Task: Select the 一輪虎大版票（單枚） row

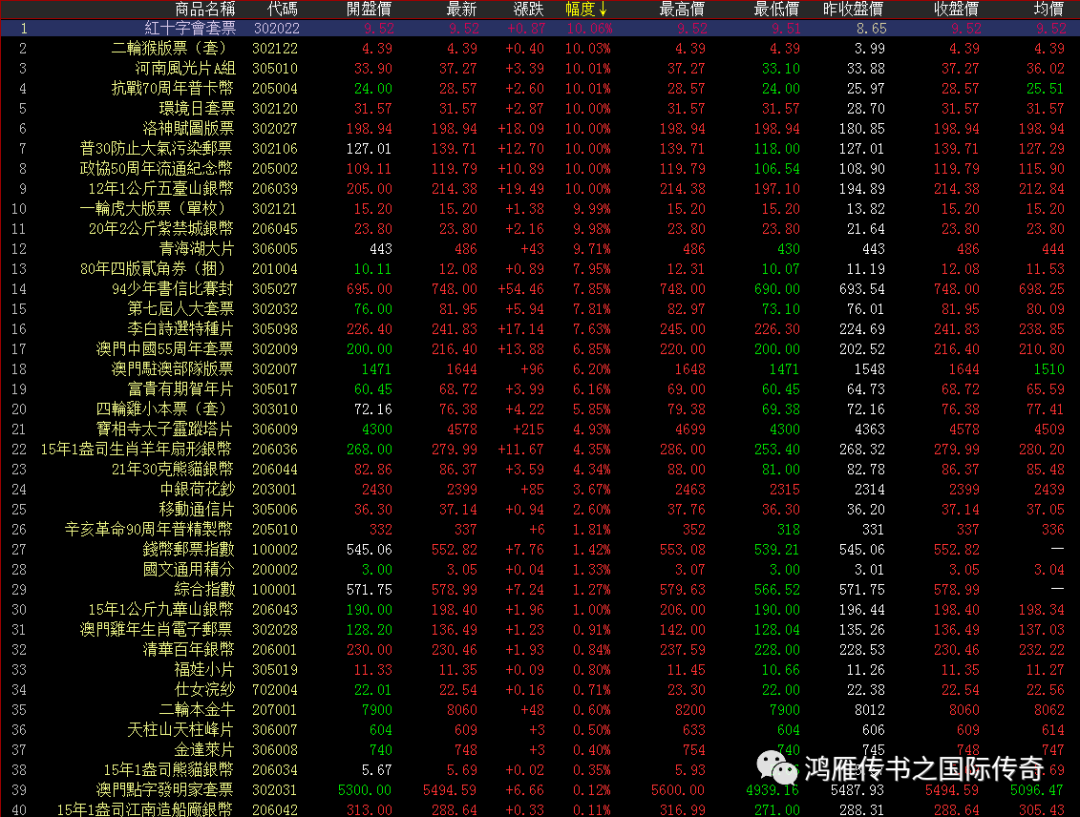Action: 540,209
